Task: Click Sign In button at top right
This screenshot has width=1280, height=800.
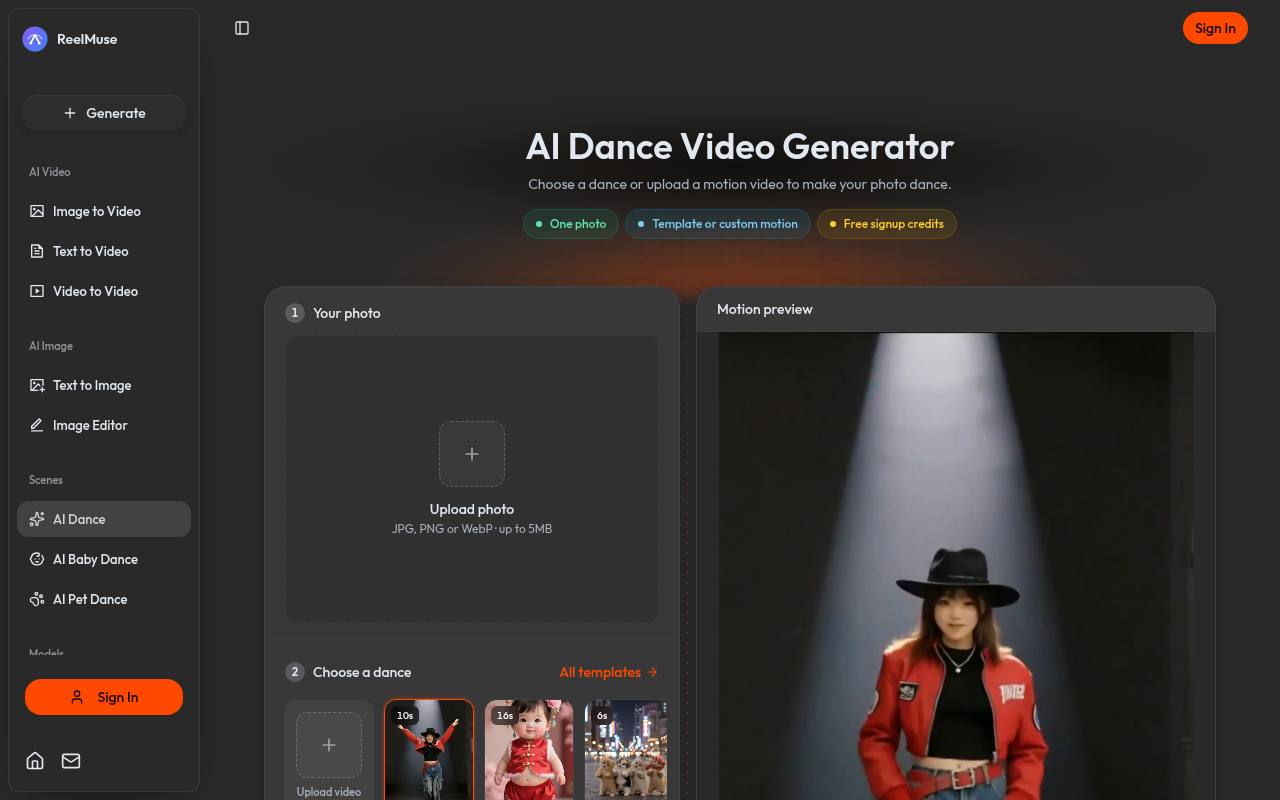Action: (1215, 28)
